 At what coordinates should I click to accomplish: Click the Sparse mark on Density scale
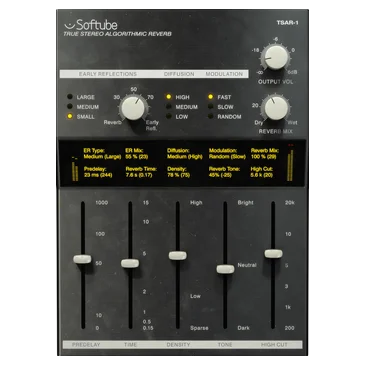[199, 328]
